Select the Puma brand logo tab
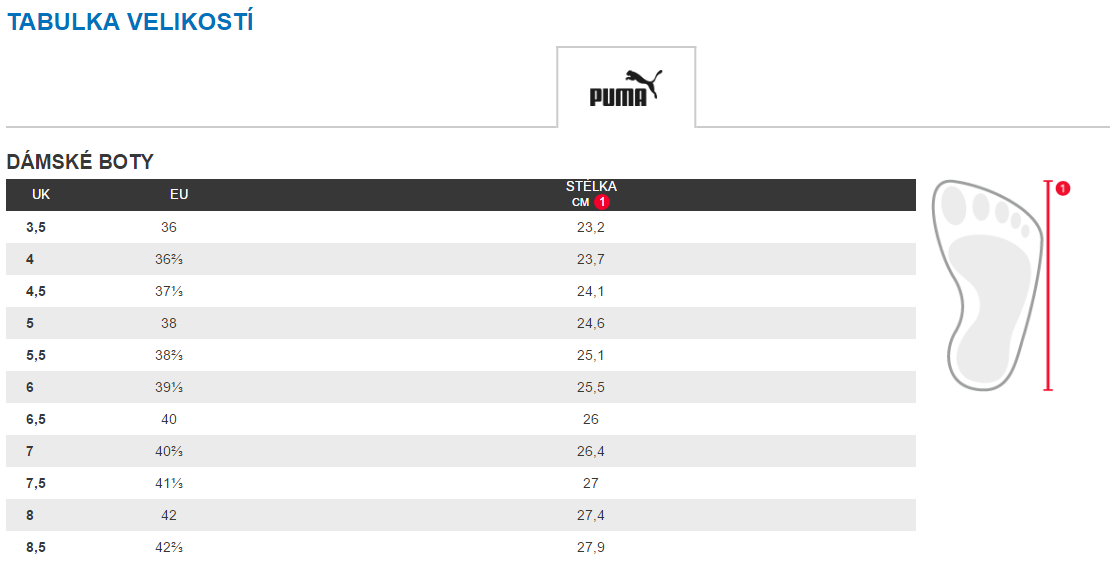Viewport: 1110px width, 569px height. [x=626, y=87]
